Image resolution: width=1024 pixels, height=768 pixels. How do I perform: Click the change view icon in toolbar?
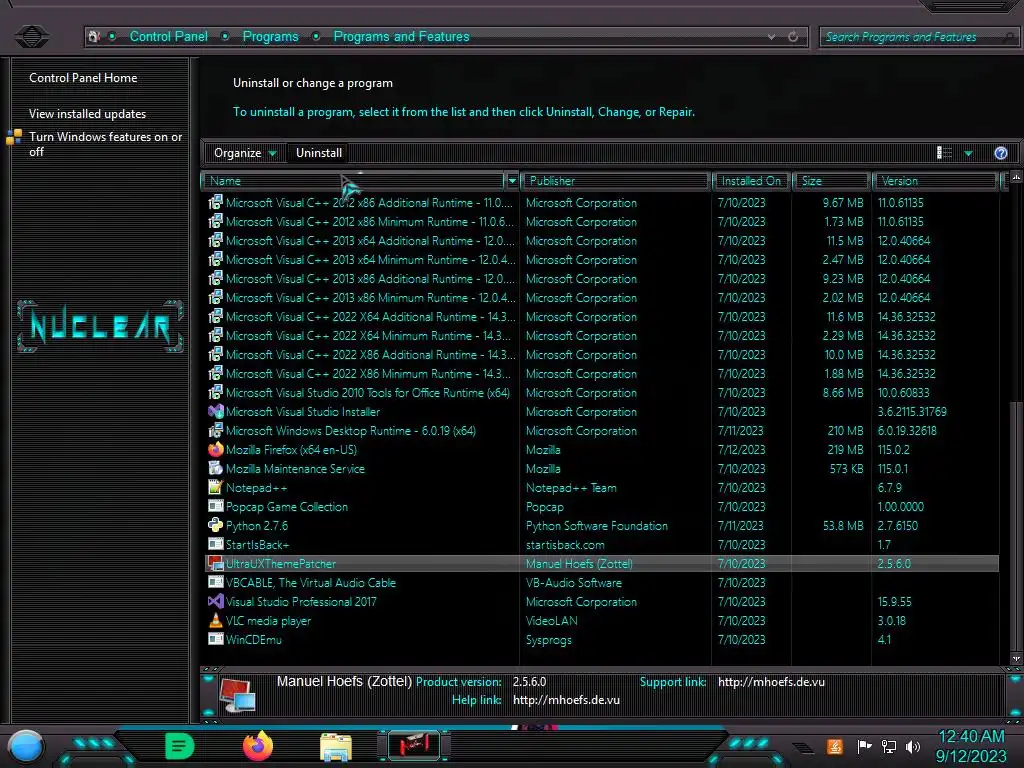pyautogui.click(x=944, y=153)
